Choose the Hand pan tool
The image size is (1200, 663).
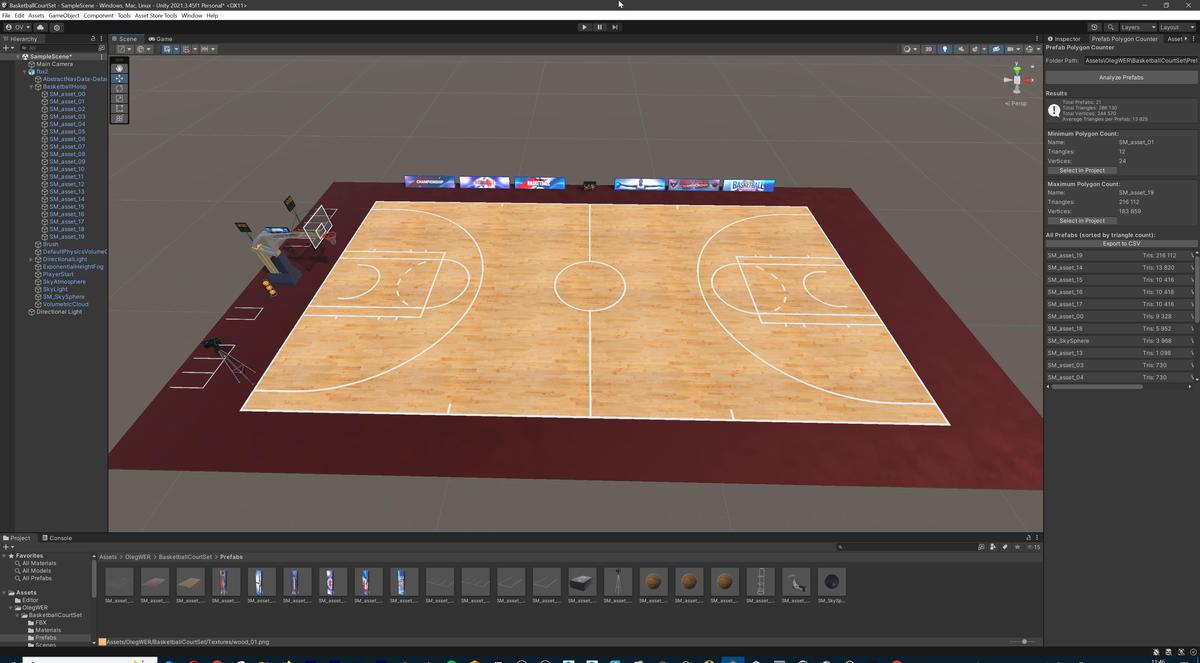point(119,67)
